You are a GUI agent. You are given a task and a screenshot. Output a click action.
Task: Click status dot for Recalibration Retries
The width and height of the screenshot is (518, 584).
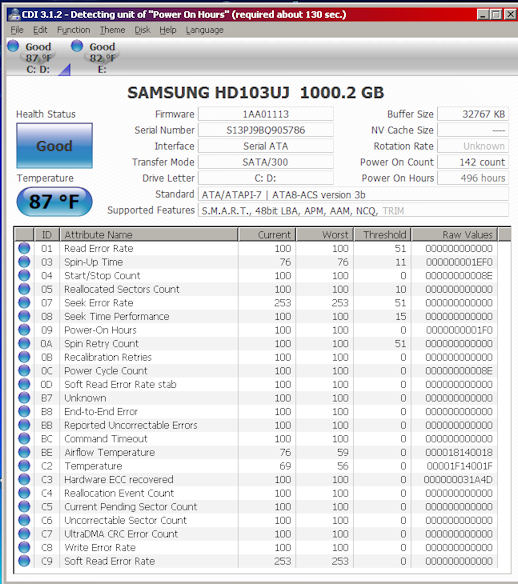pyautogui.click(x=24, y=357)
